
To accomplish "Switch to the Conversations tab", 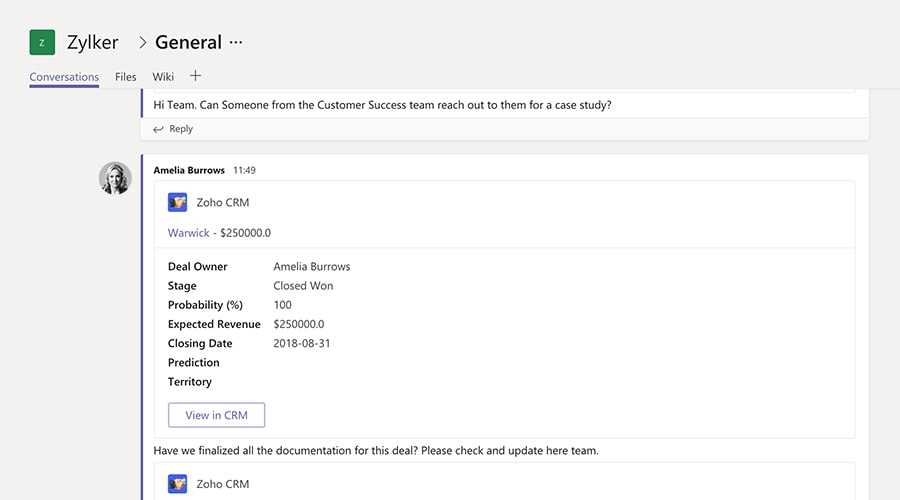I will click(64, 77).
